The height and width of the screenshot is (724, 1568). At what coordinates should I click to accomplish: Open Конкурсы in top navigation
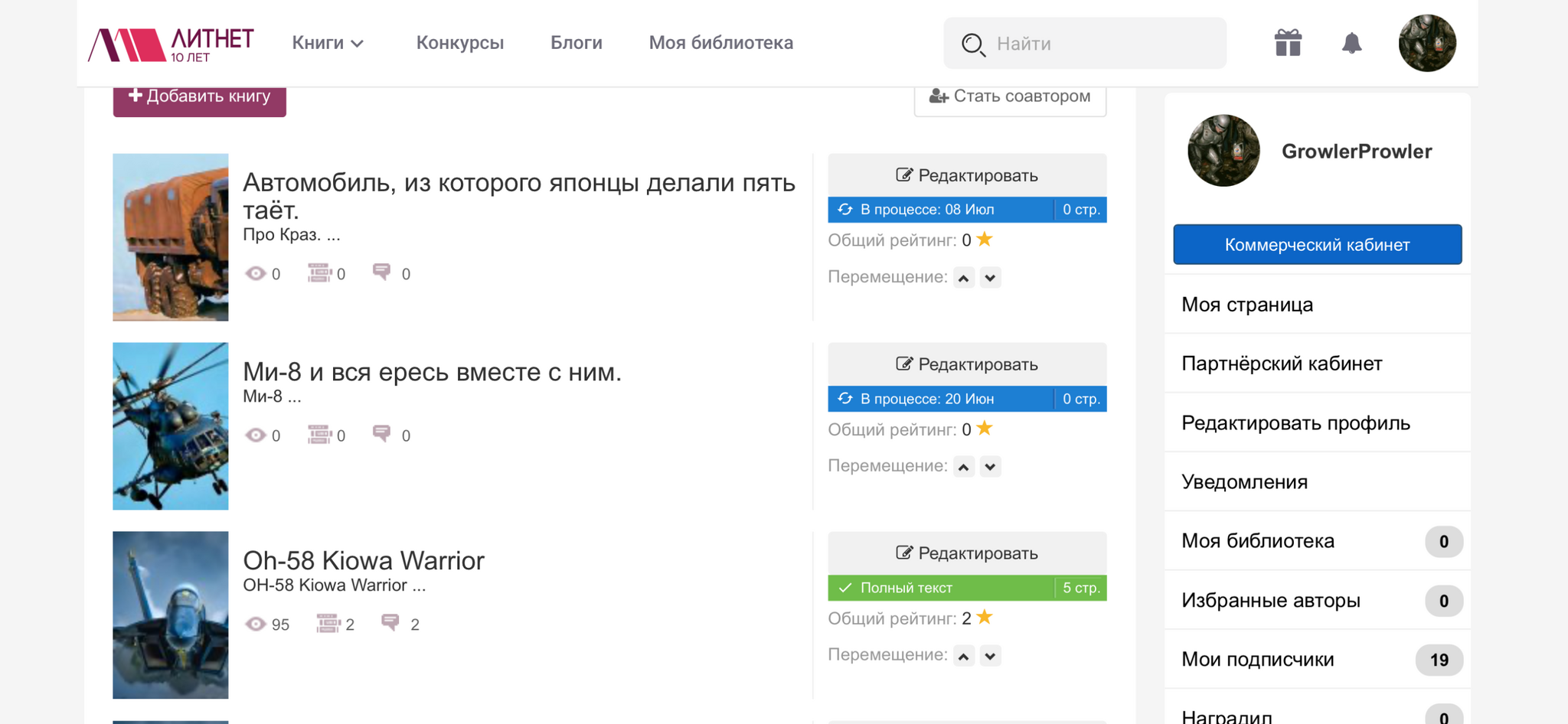(x=460, y=43)
